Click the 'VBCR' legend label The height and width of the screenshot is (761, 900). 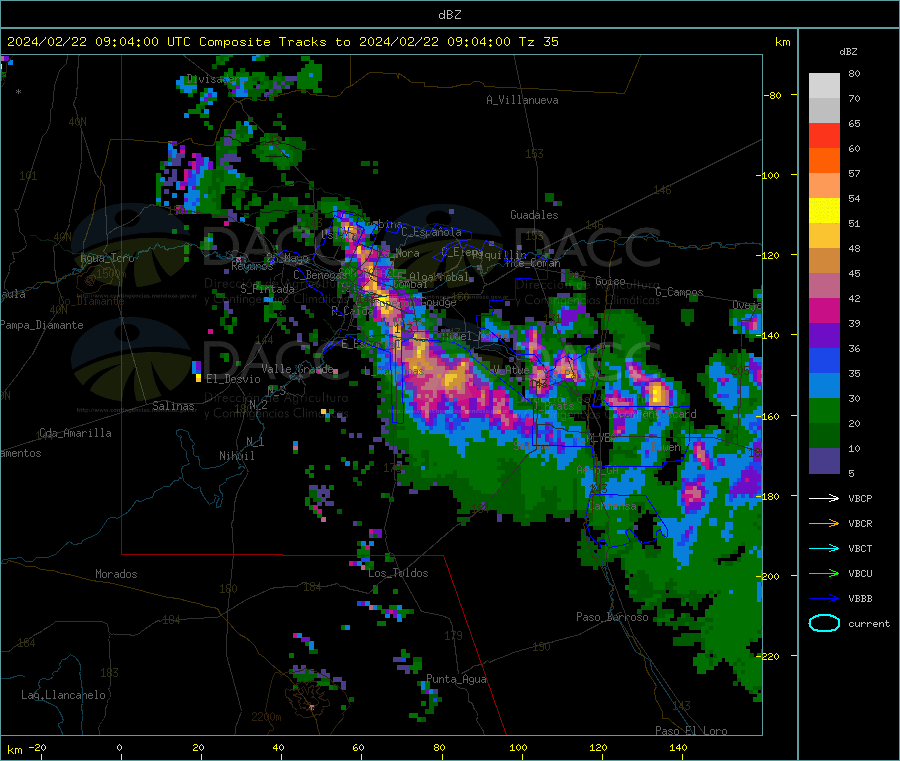860,523
